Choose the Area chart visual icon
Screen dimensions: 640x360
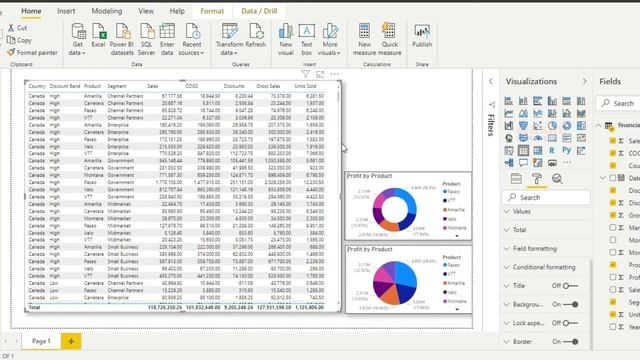tap(523, 113)
